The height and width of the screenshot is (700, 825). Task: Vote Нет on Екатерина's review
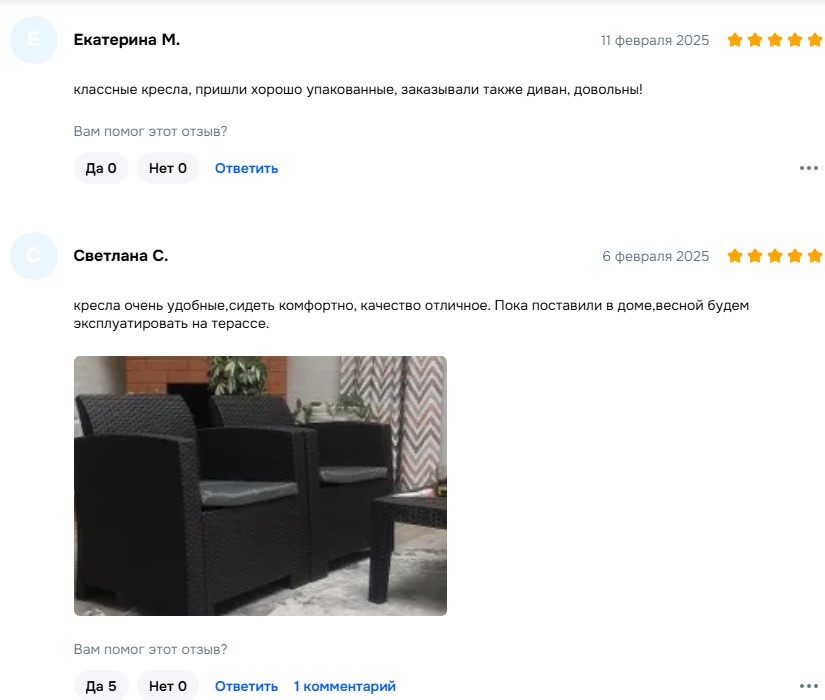168,168
